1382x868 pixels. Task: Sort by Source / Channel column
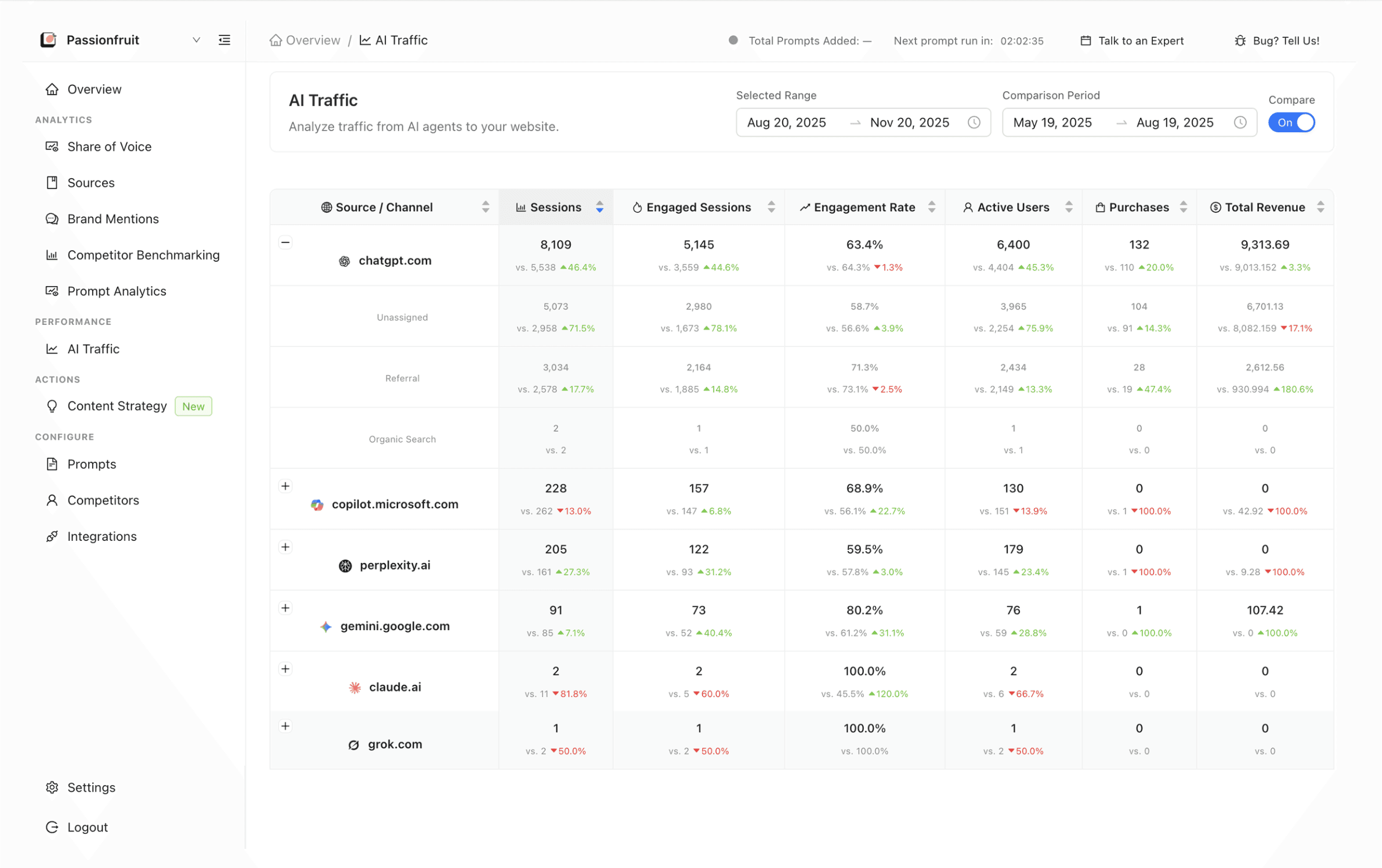486,207
